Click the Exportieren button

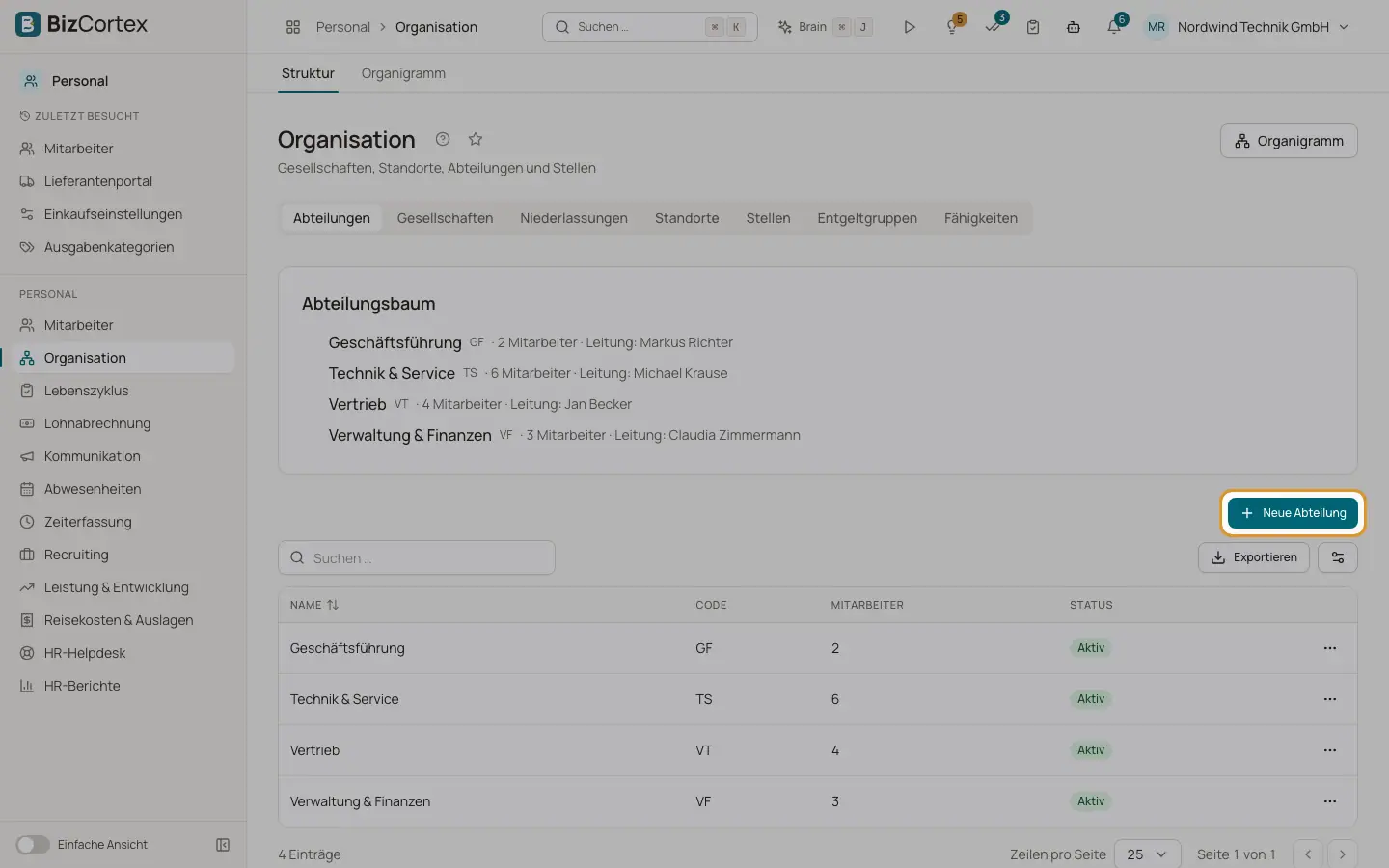pos(1254,557)
